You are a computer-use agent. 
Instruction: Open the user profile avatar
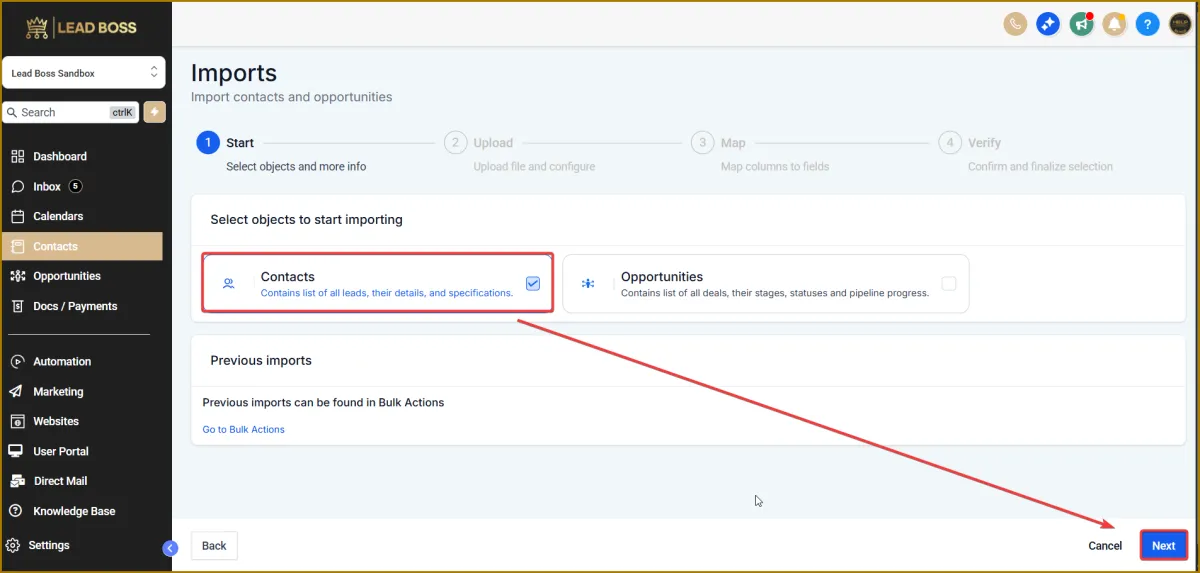1180,24
